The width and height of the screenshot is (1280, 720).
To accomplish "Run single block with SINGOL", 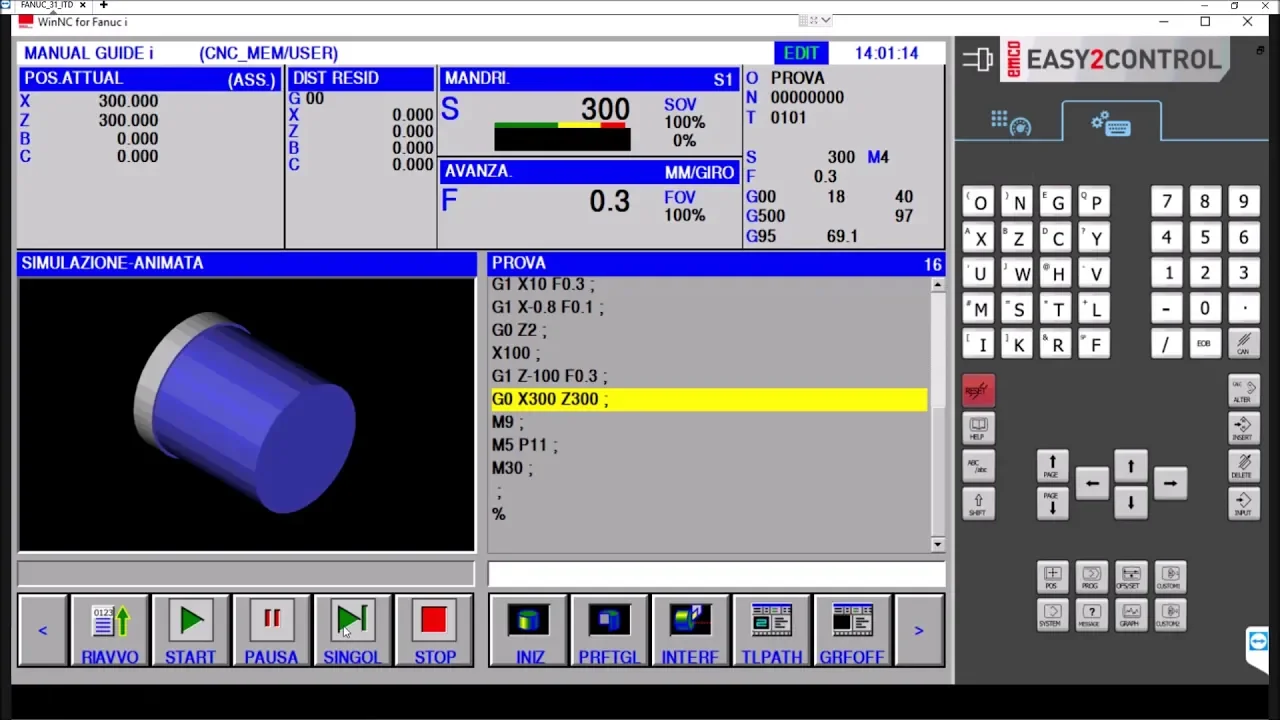I will pos(352,631).
